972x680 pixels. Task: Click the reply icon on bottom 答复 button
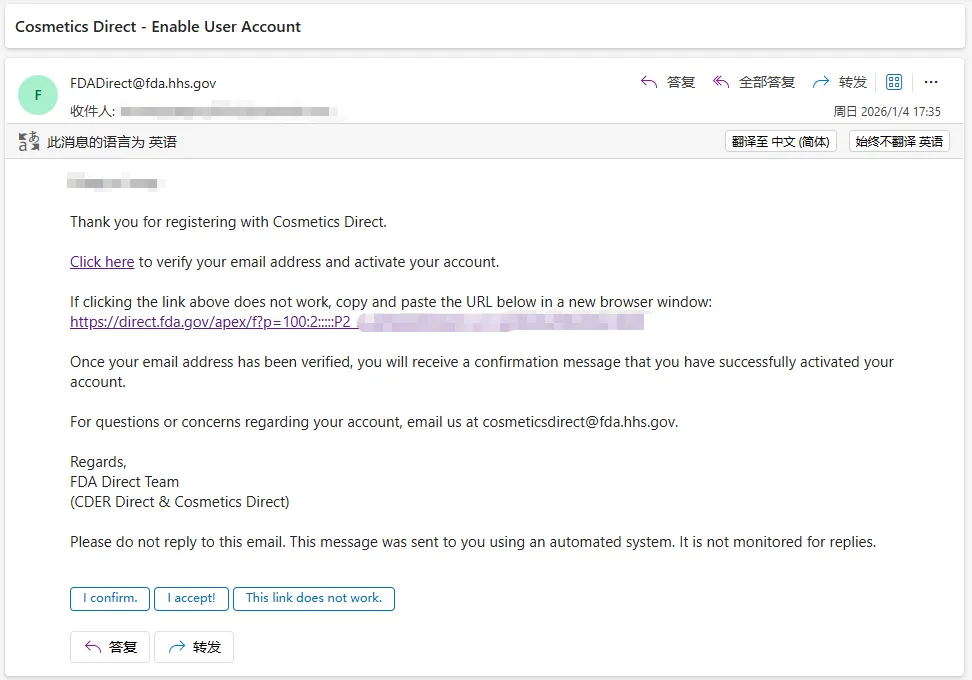coord(93,647)
